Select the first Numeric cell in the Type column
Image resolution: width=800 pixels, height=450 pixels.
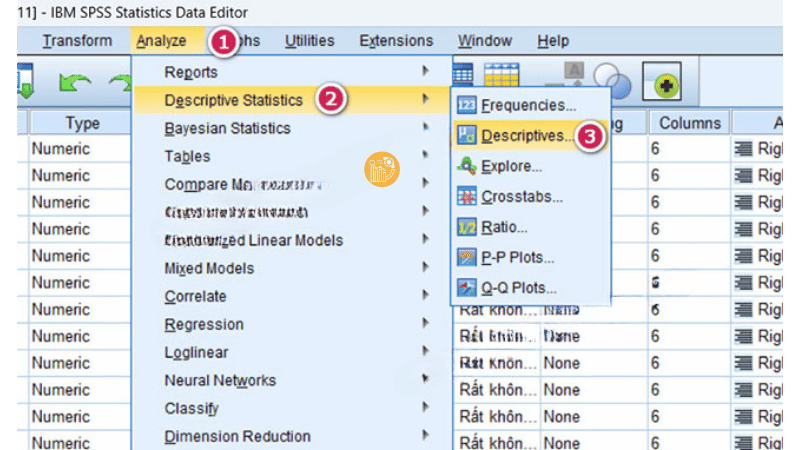click(80, 149)
